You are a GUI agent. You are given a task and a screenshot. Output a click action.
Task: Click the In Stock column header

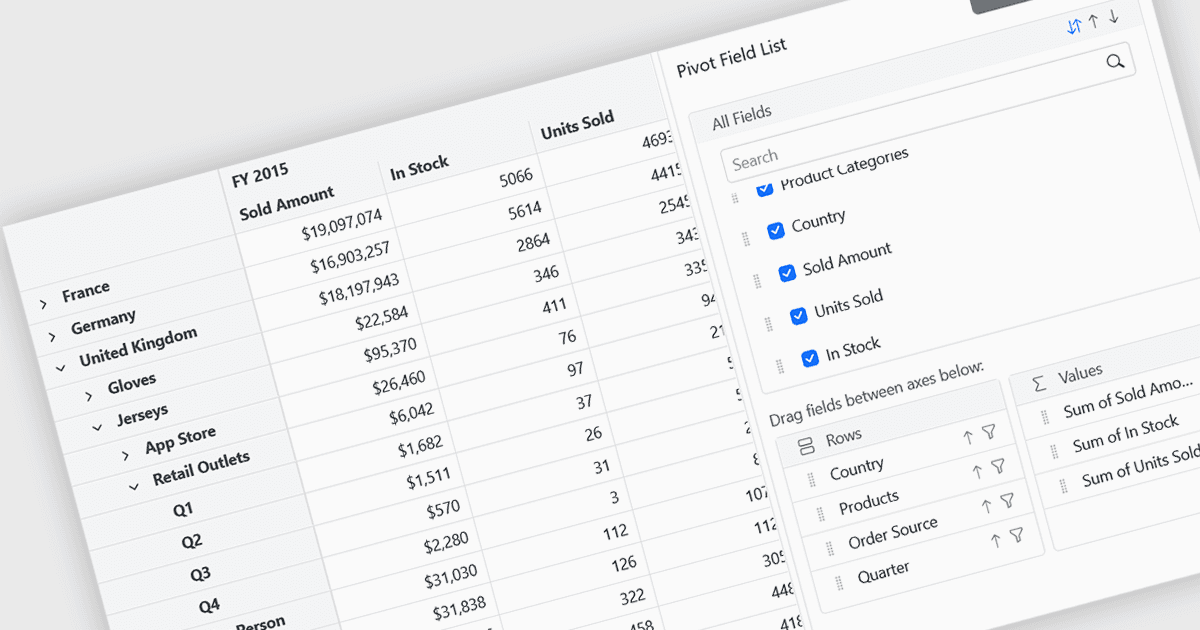coord(419,168)
